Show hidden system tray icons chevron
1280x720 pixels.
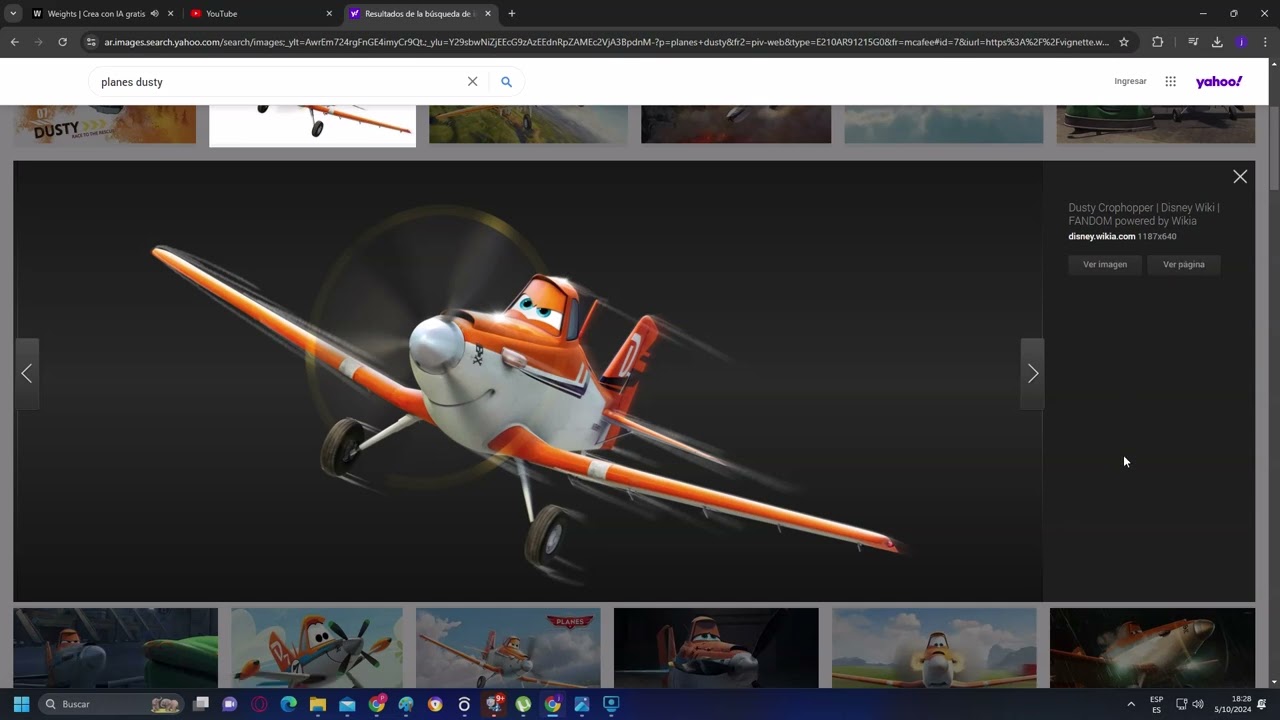(1131, 704)
